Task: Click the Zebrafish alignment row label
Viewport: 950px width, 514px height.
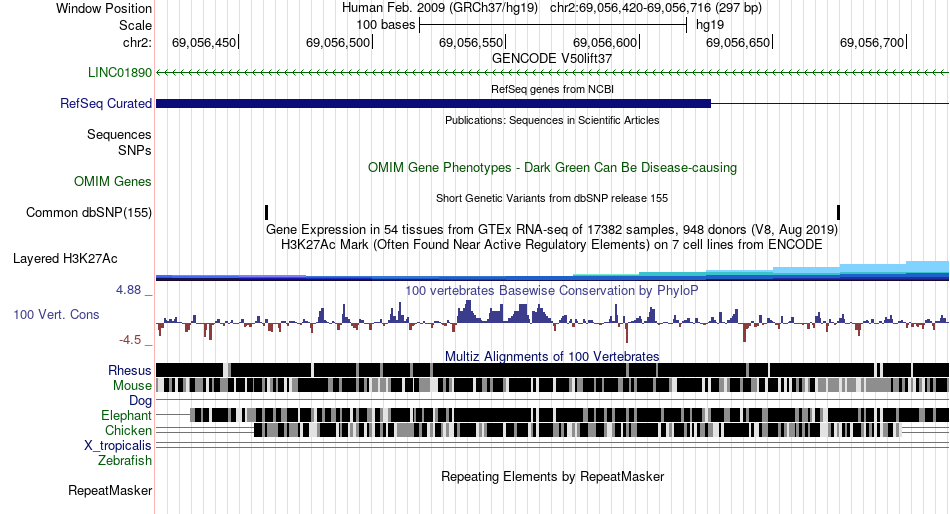Action: [125, 461]
